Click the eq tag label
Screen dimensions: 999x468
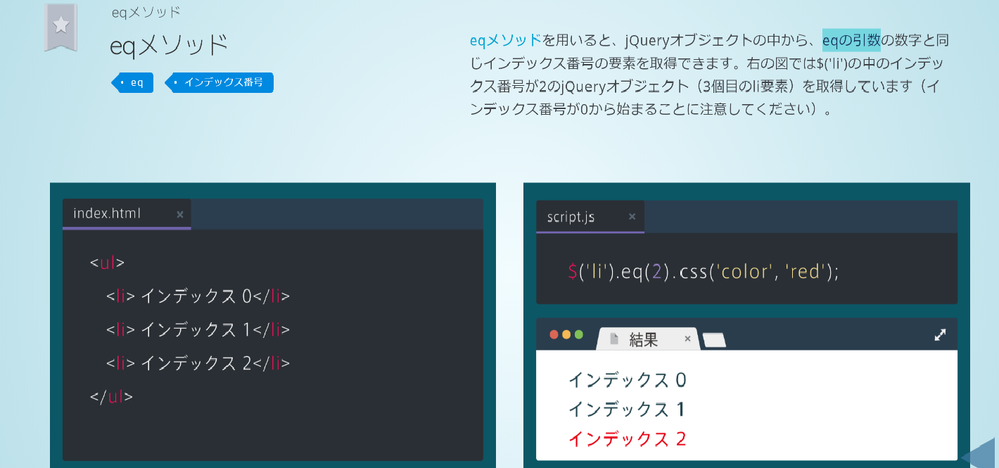(135, 83)
